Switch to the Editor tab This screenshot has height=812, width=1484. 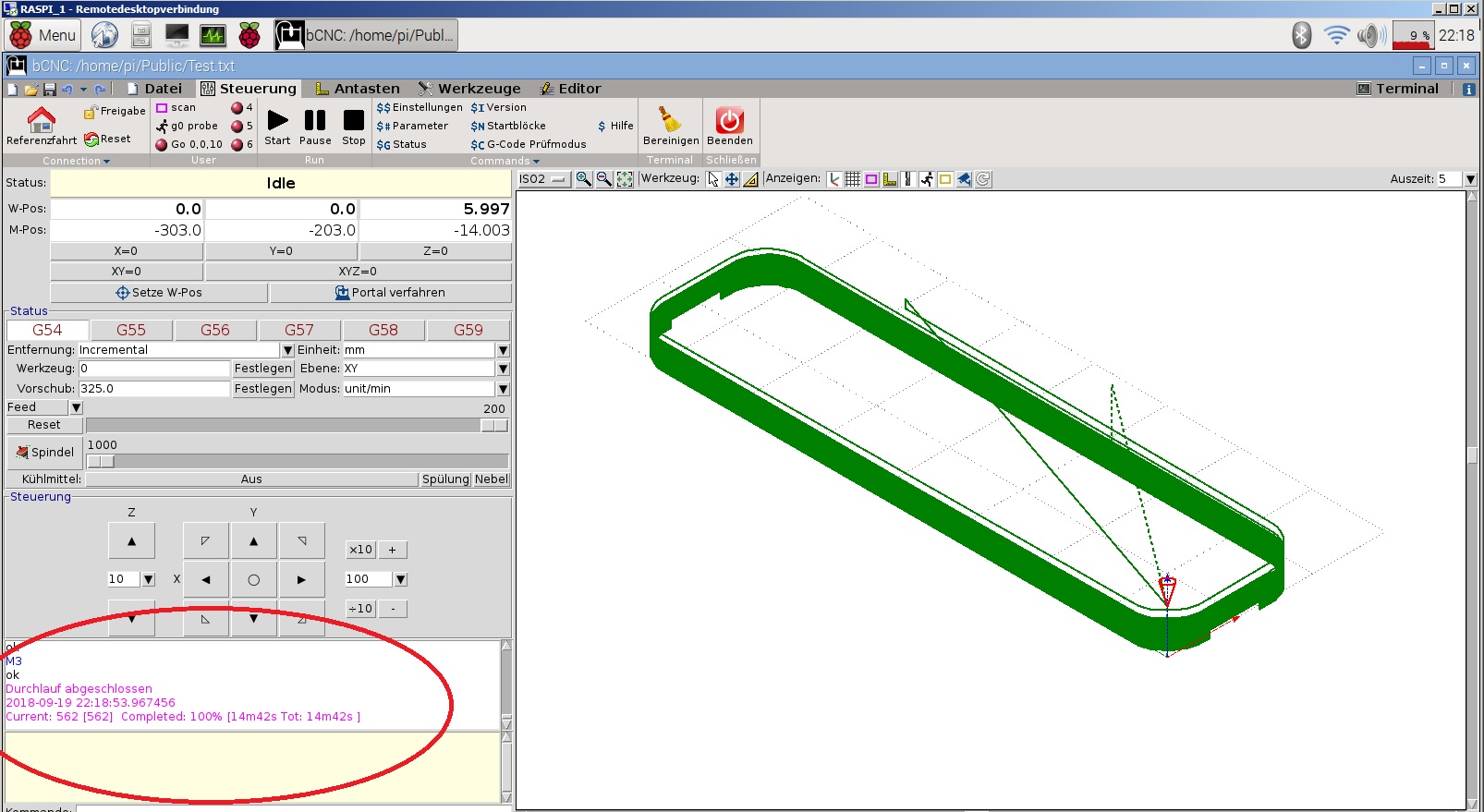[x=570, y=89]
